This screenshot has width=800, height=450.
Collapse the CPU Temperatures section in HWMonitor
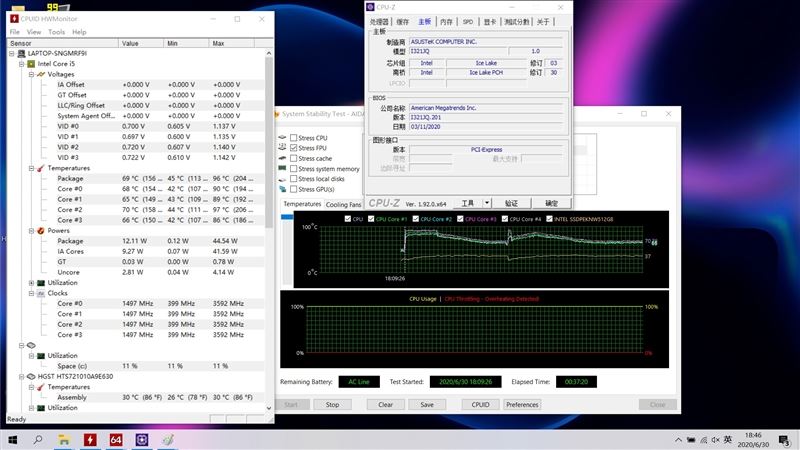[31, 168]
